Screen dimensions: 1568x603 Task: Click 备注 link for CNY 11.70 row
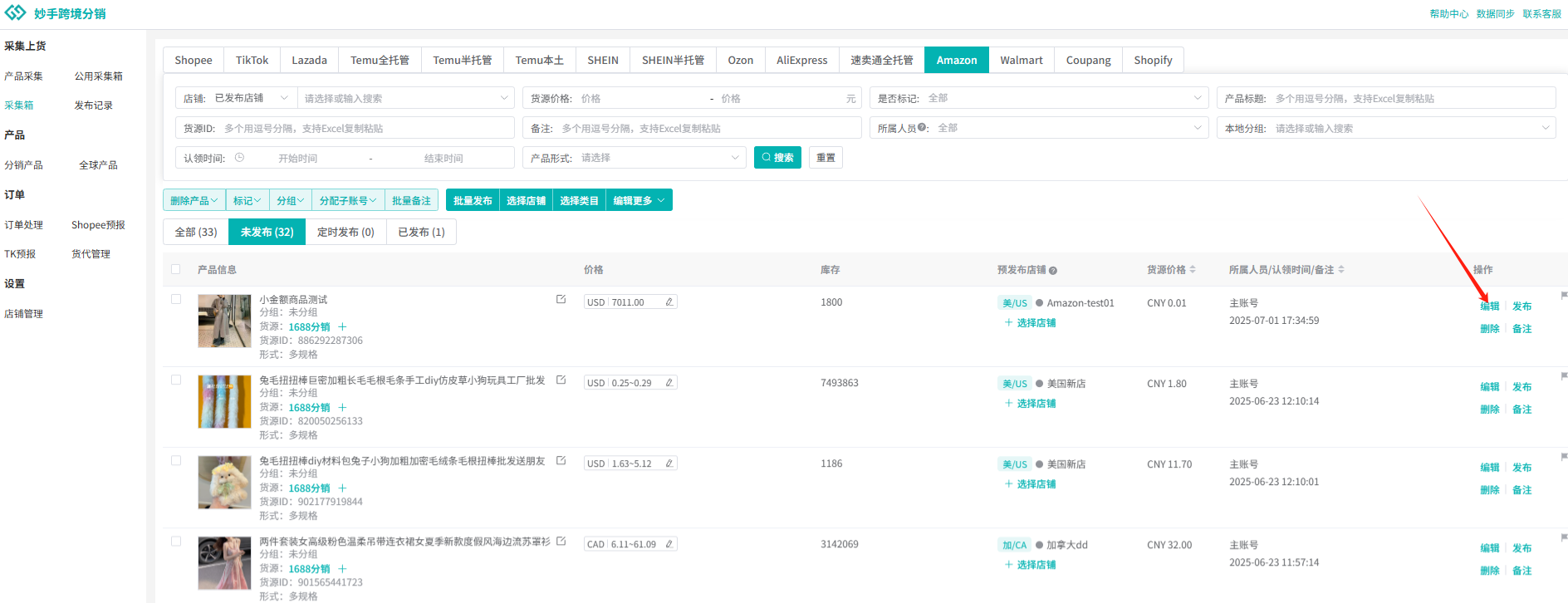[1521, 490]
